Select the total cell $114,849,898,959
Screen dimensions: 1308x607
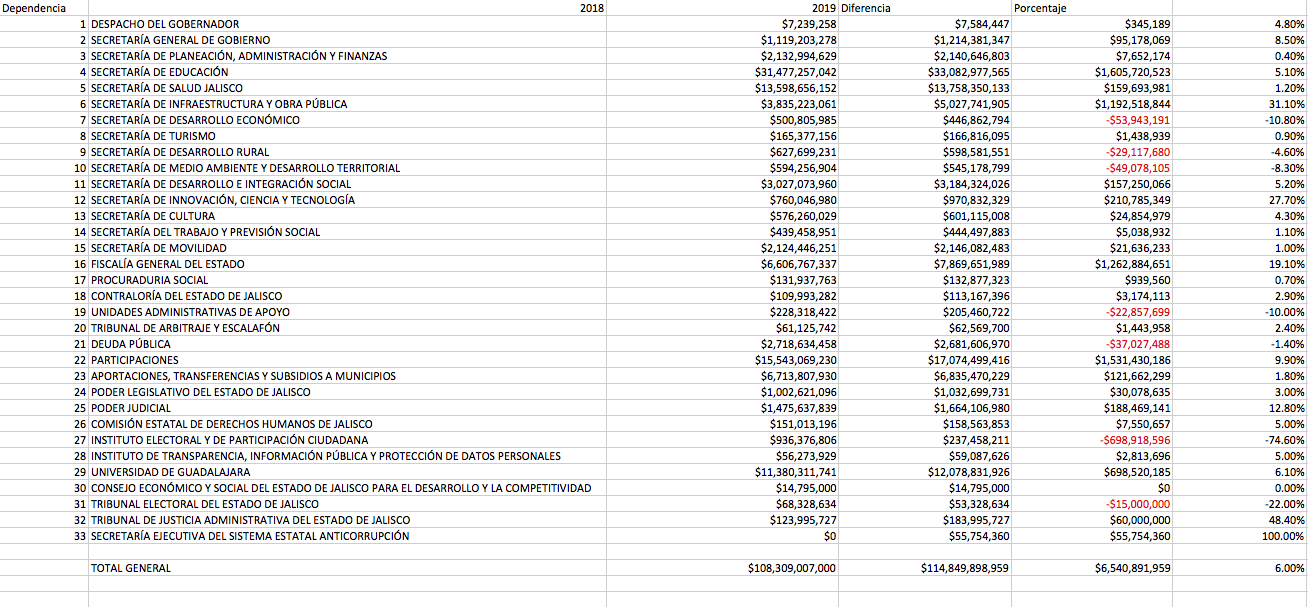click(x=925, y=568)
